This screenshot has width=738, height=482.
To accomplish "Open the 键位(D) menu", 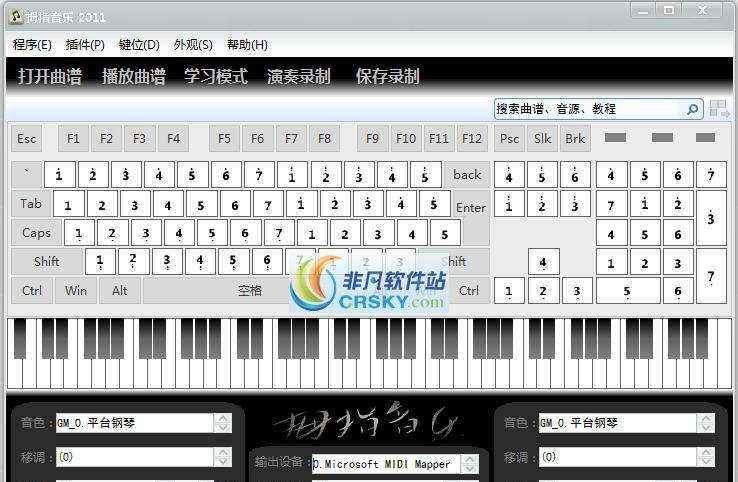I will point(139,45).
